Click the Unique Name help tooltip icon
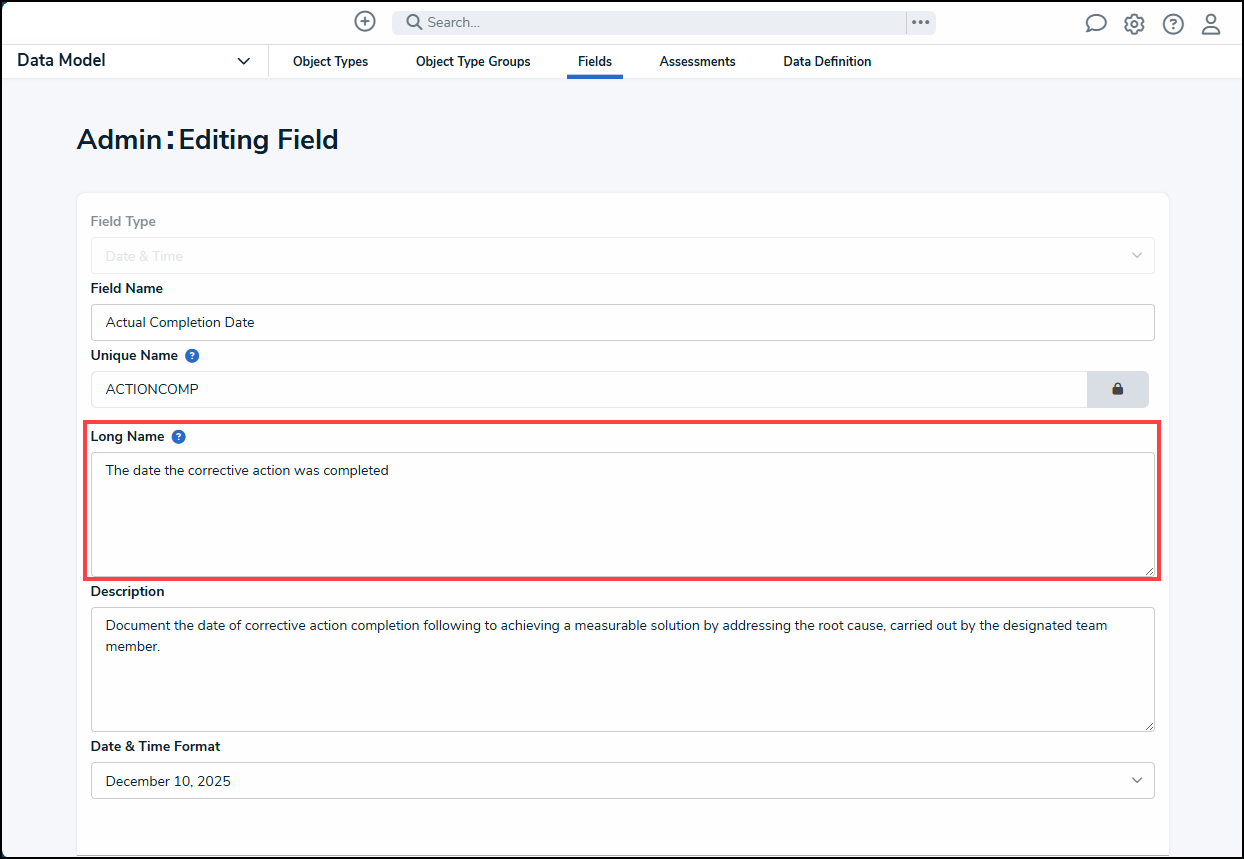This screenshot has height=859, width=1244. coord(192,356)
